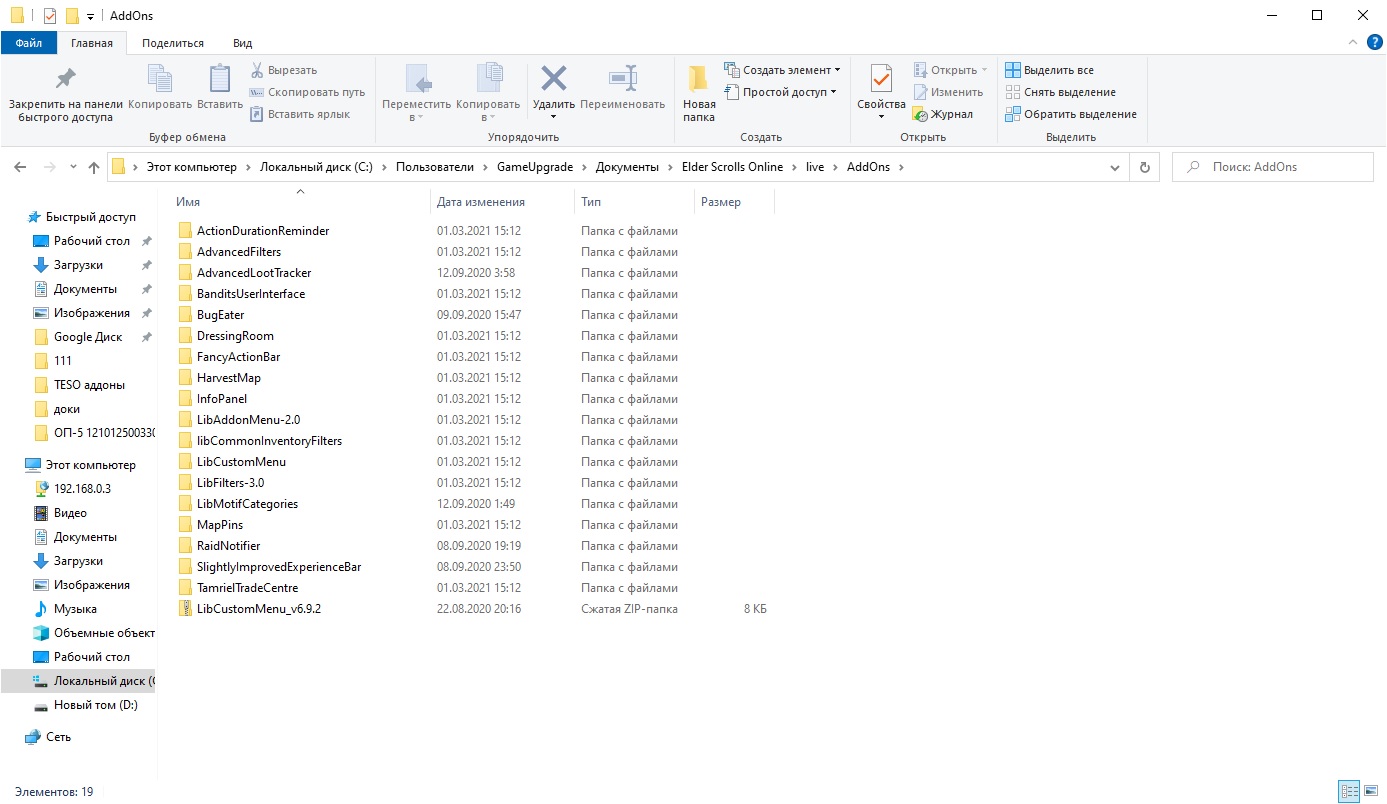Open Простой доступ dropdown

780,92
